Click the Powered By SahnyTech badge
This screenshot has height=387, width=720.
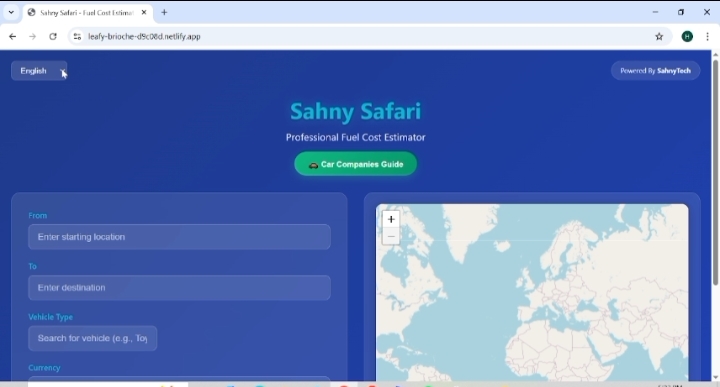tap(655, 71)
